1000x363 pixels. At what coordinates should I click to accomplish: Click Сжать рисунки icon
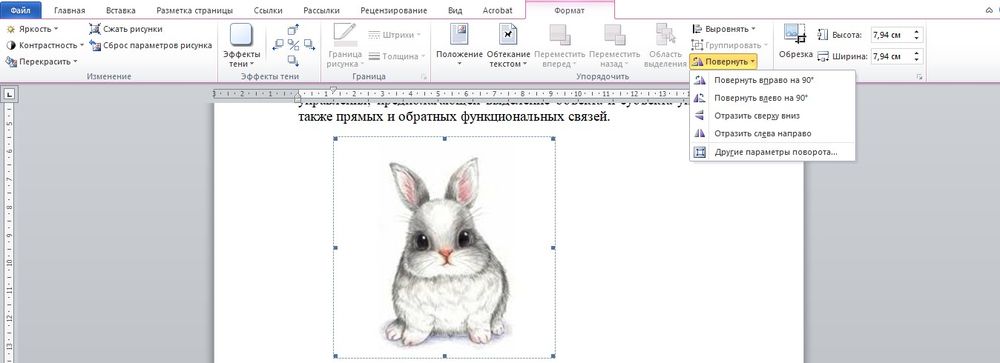pos(95,29)
